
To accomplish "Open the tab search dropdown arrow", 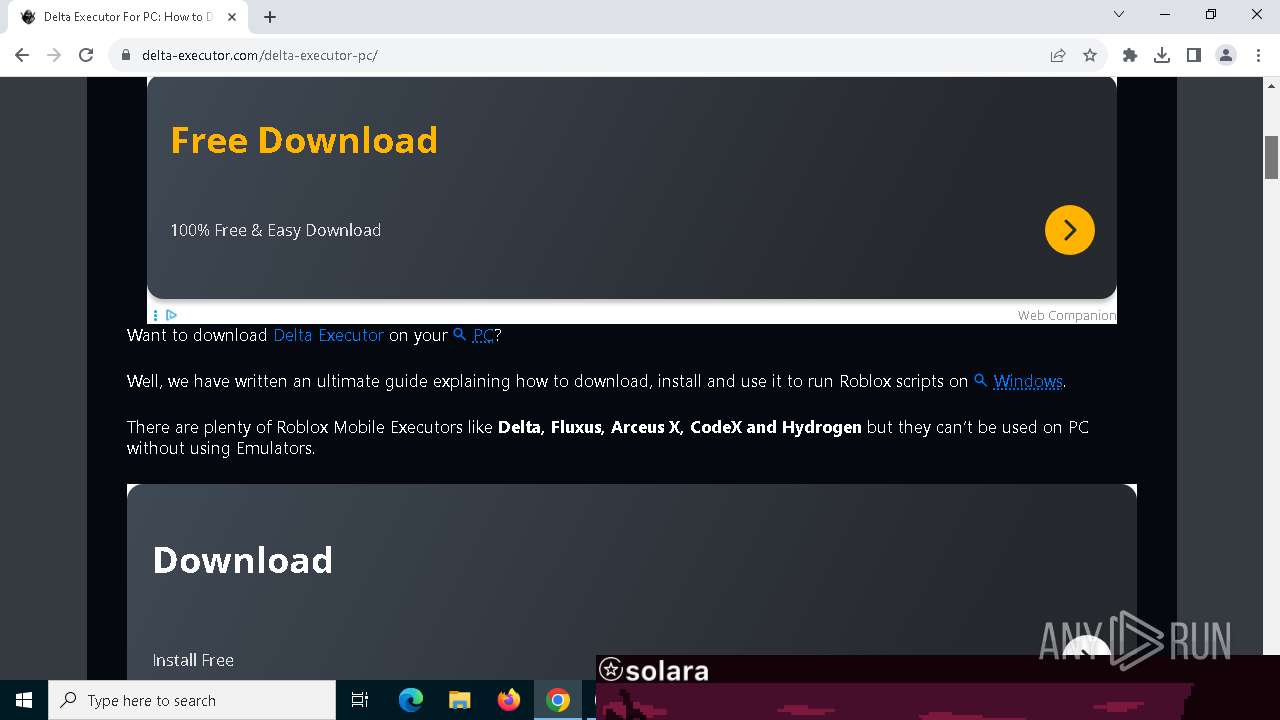I will pos(1119,14).
